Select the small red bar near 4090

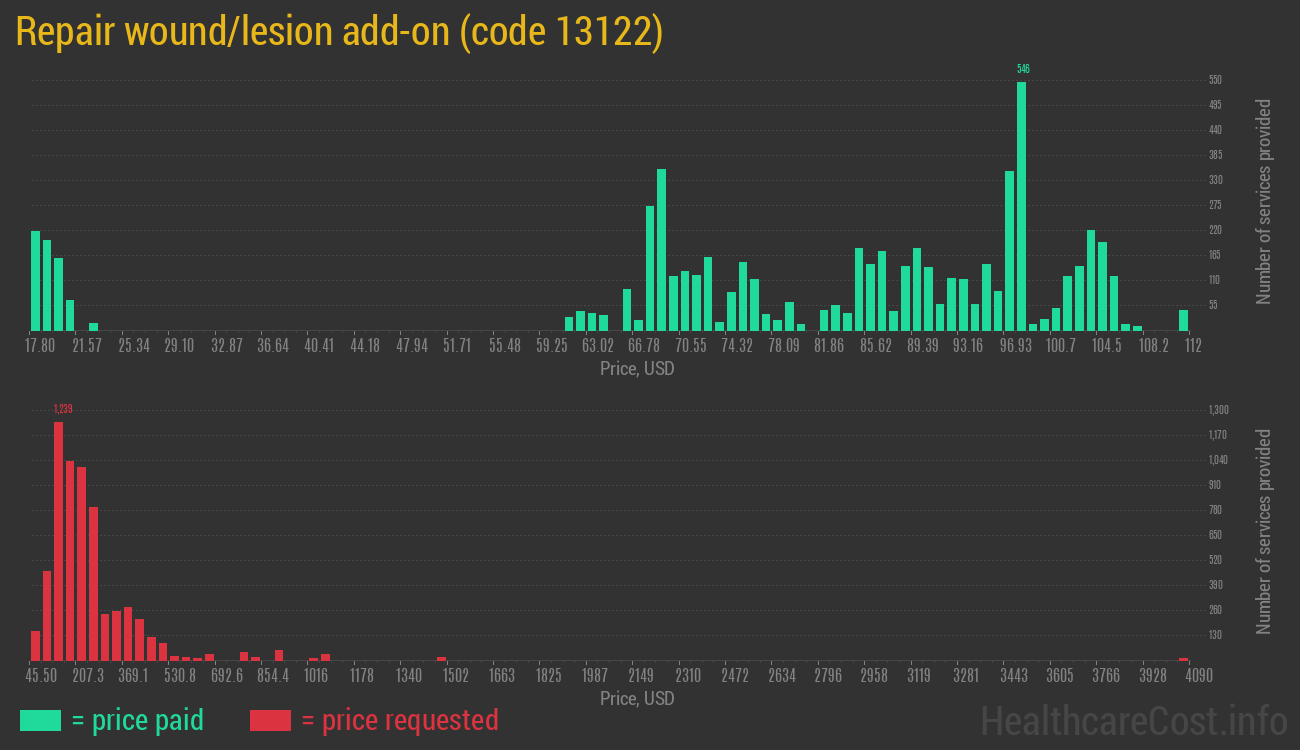[1183, 659]
